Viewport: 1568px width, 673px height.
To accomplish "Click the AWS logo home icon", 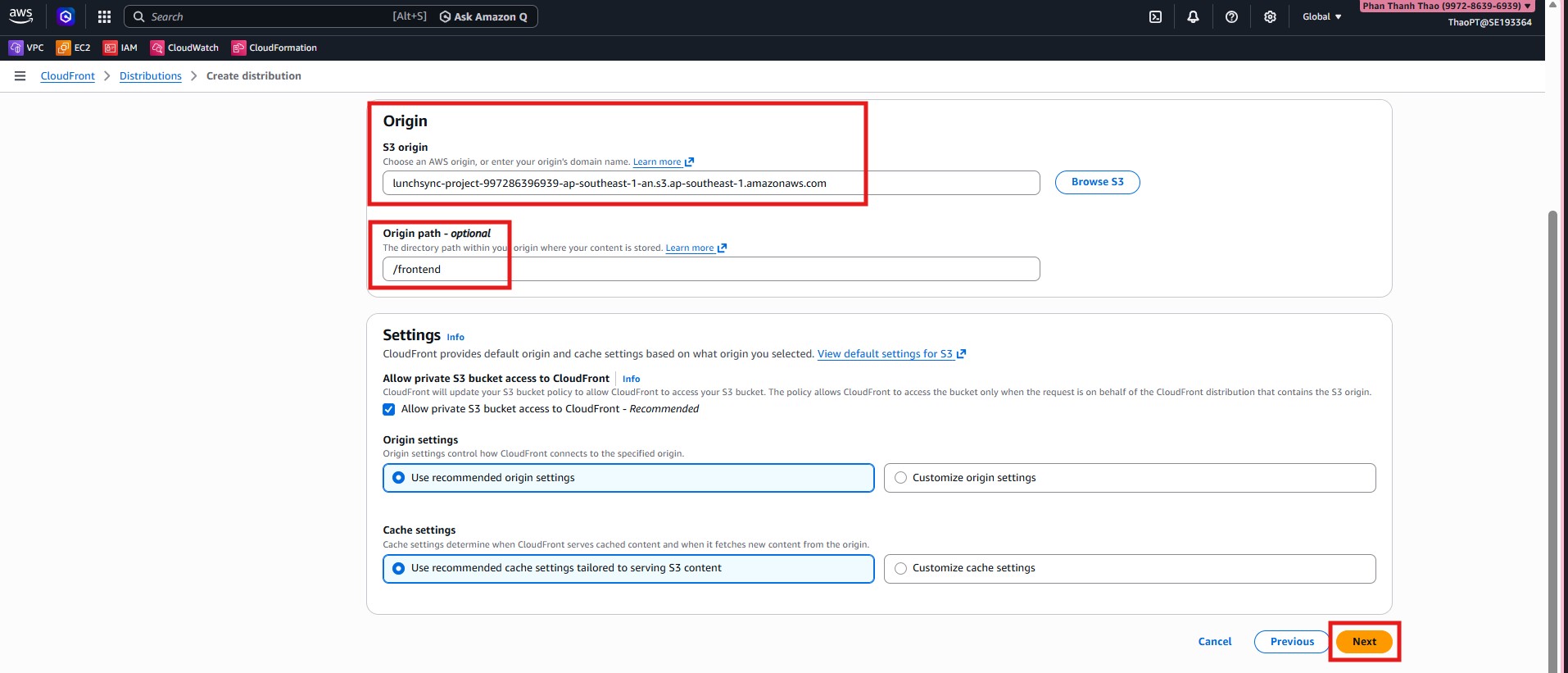I will 20,16.
